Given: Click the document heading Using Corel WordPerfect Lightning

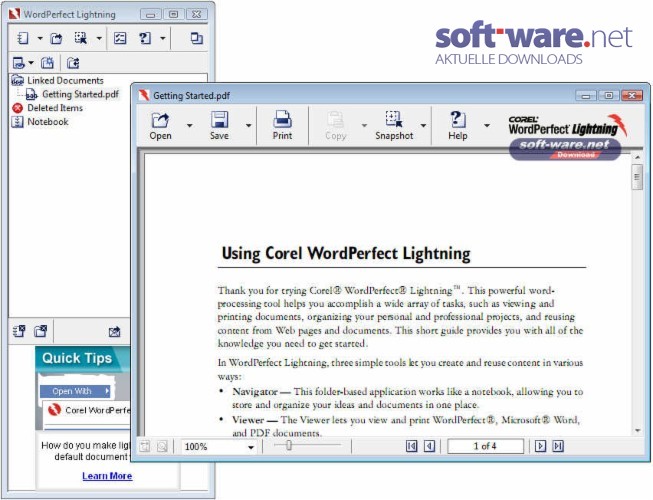Looking at the screenshot, I should 346,253.
